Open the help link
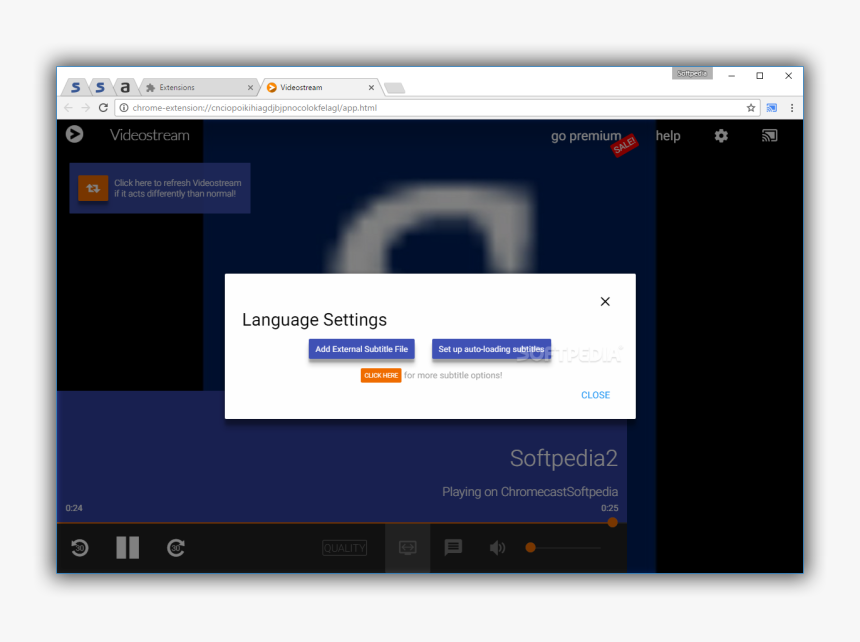This screenshot has height=642, width=860. 668,135
